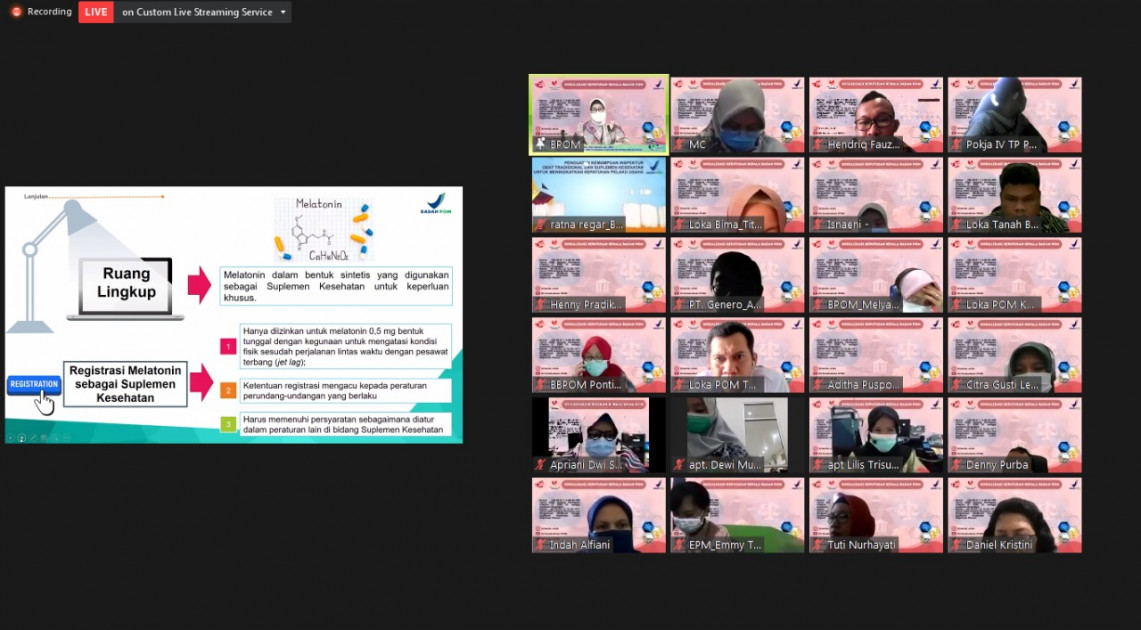Select the Loka Bima participant video tile

pos(737,194)
